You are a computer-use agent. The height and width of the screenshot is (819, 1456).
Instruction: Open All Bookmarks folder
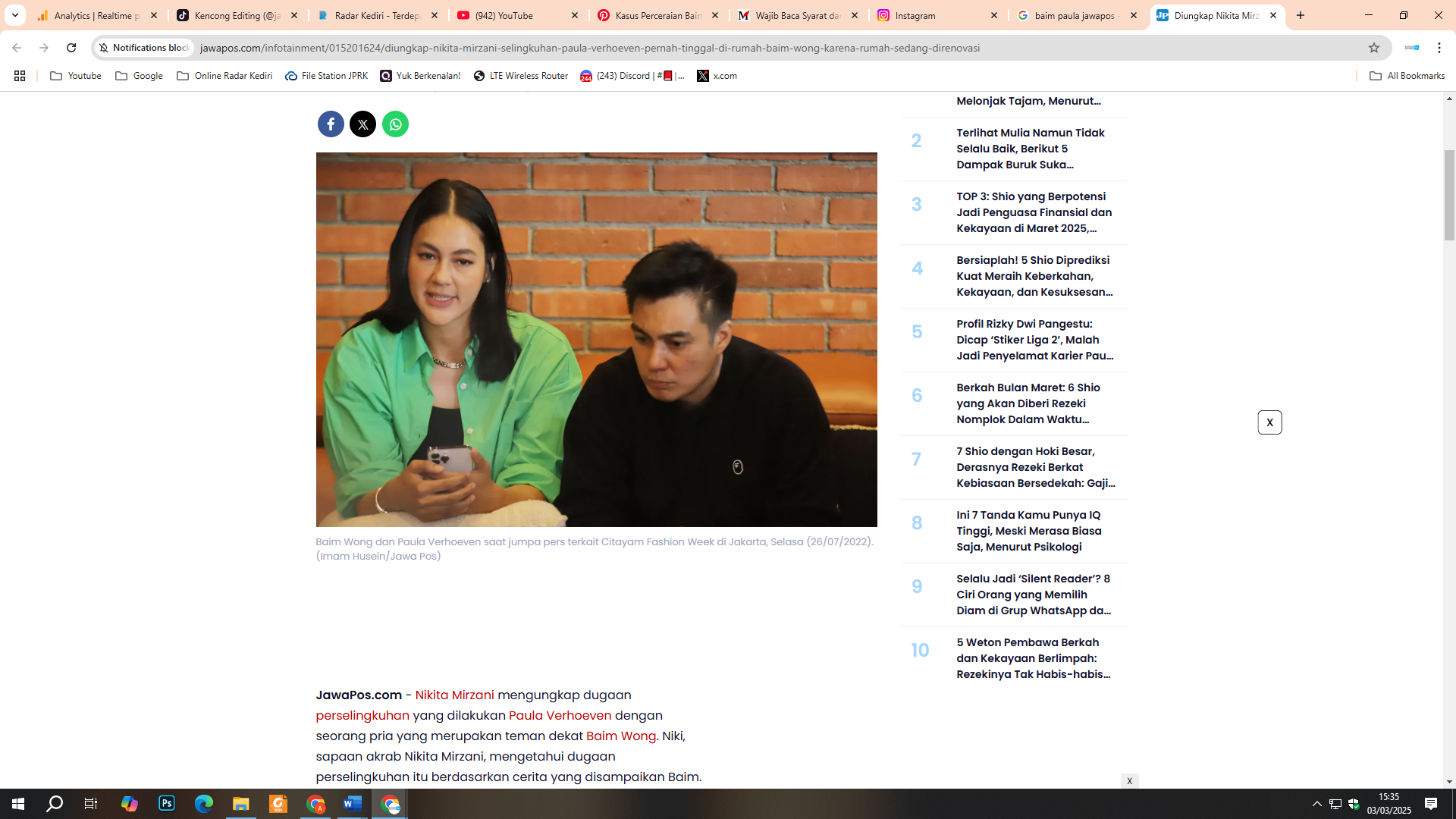click(1407, 76)
